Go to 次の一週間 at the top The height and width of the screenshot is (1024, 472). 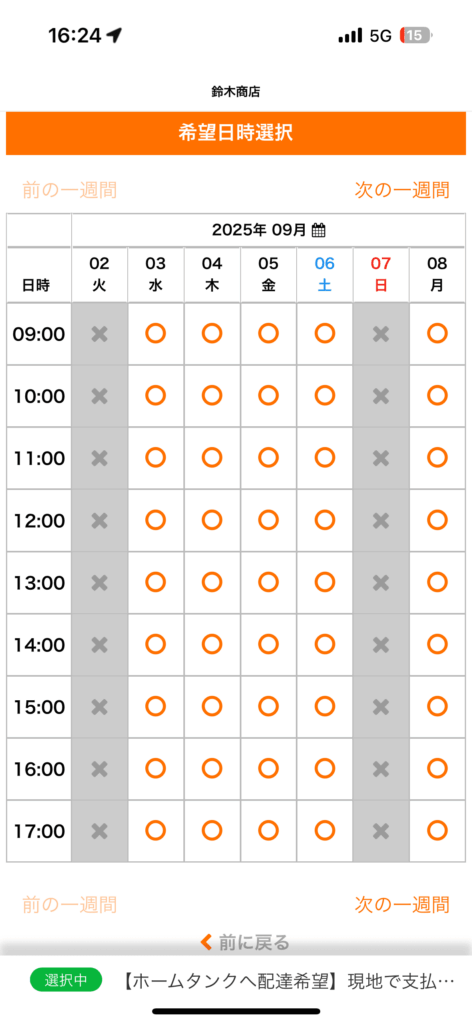click(402, 190)
